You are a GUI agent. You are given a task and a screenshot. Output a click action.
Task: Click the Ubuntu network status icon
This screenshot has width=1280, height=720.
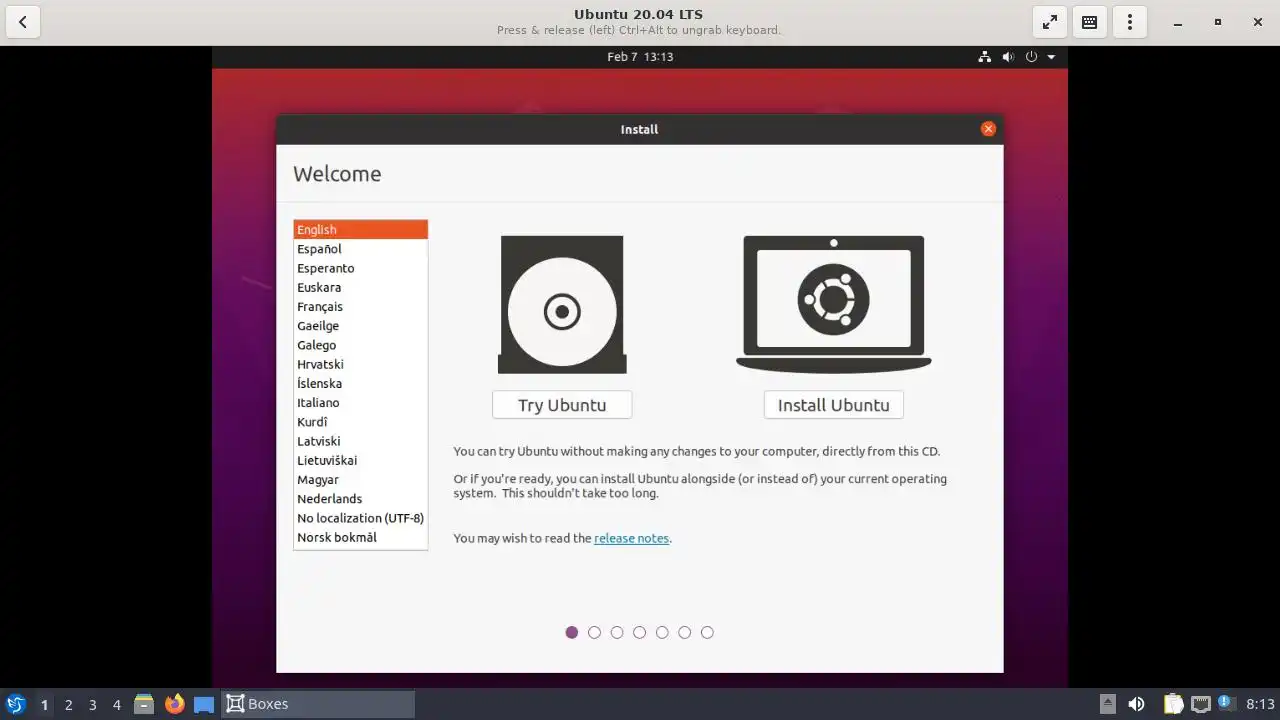(x=984, y=57)
